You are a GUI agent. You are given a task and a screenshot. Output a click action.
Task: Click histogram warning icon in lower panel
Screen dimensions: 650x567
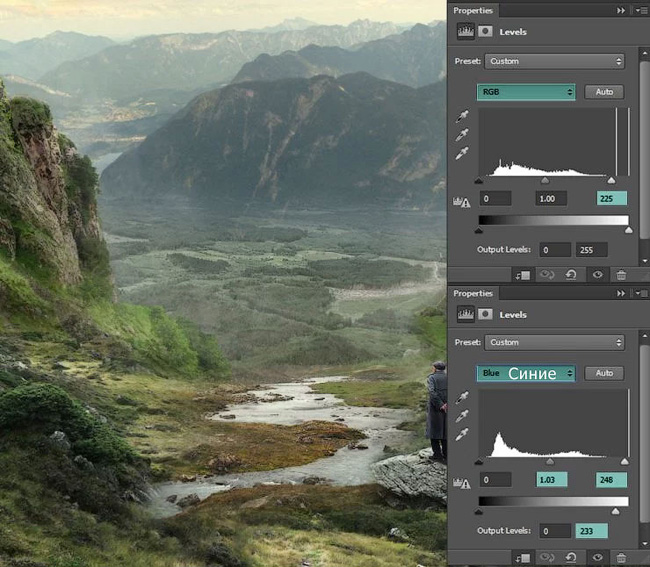coord(461,483)
